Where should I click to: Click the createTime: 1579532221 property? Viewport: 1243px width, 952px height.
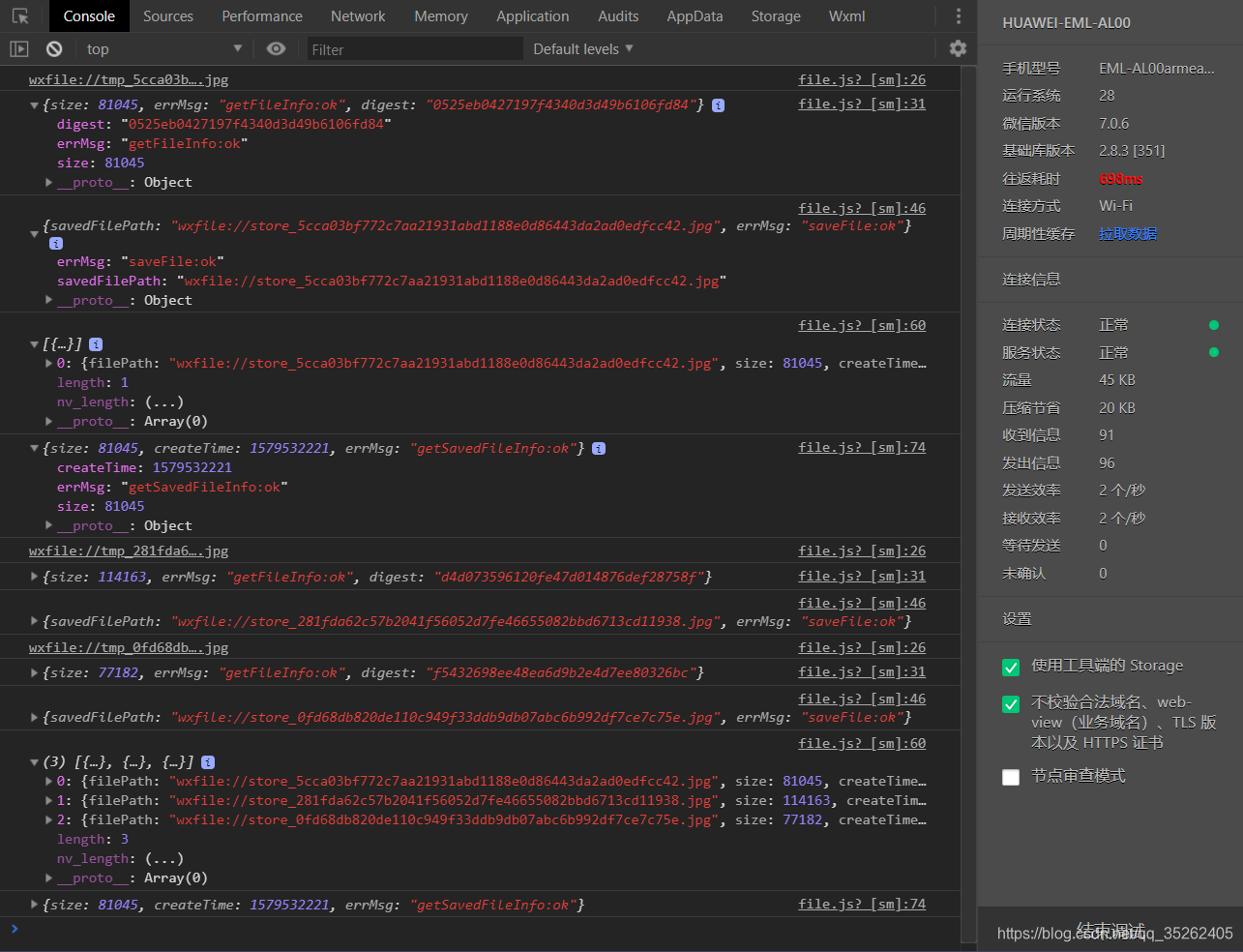tap(144, 468)
